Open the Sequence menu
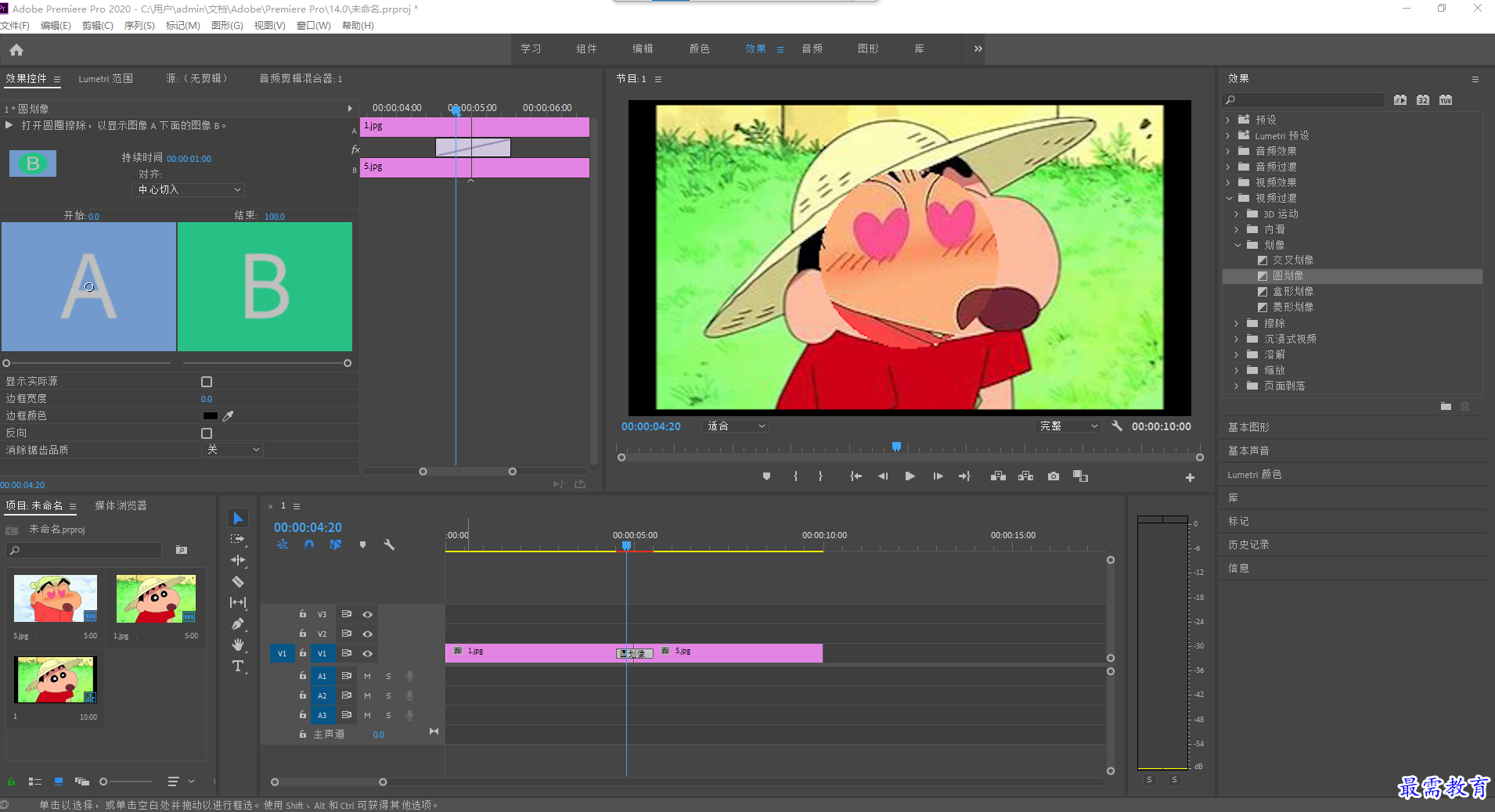 tap(139, 26)
